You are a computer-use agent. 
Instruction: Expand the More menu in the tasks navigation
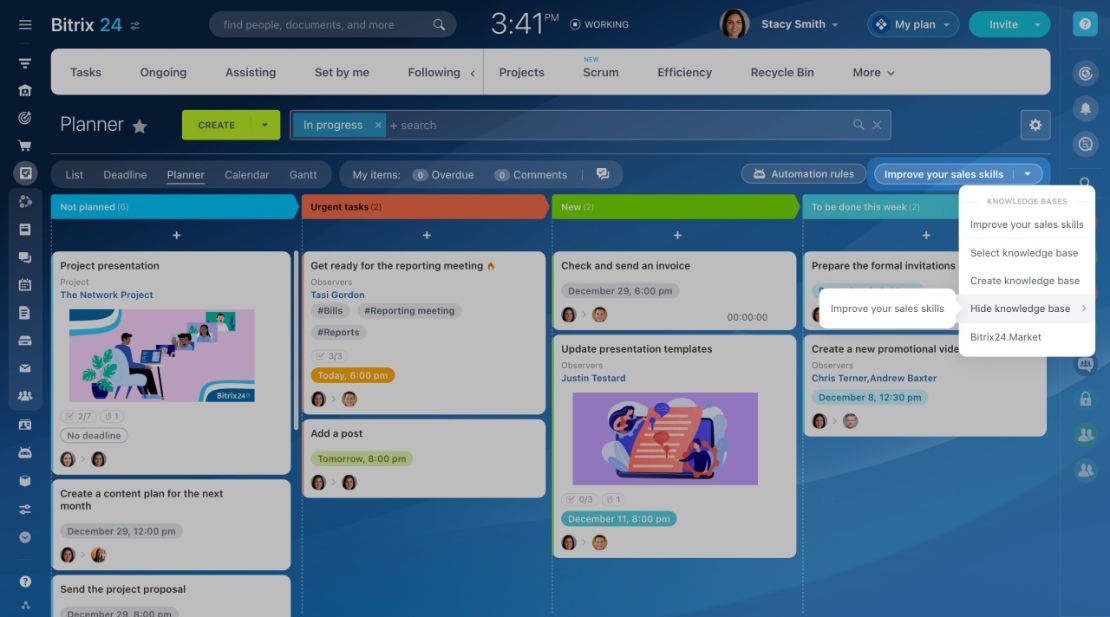[874, 72]
